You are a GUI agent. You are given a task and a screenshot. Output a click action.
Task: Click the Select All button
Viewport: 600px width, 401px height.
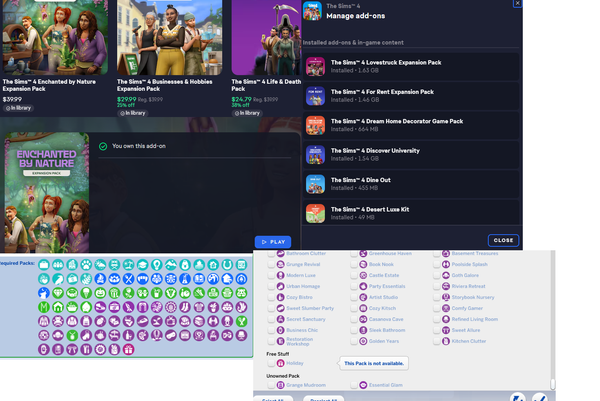272,399
